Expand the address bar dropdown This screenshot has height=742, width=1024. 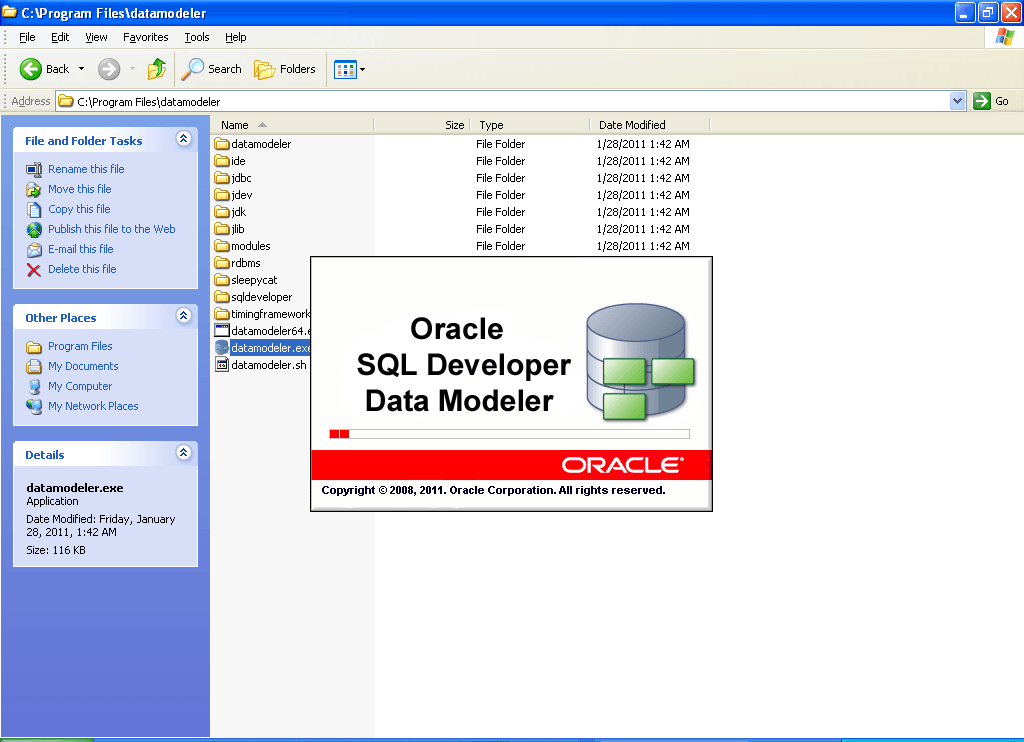click(957, 101)
